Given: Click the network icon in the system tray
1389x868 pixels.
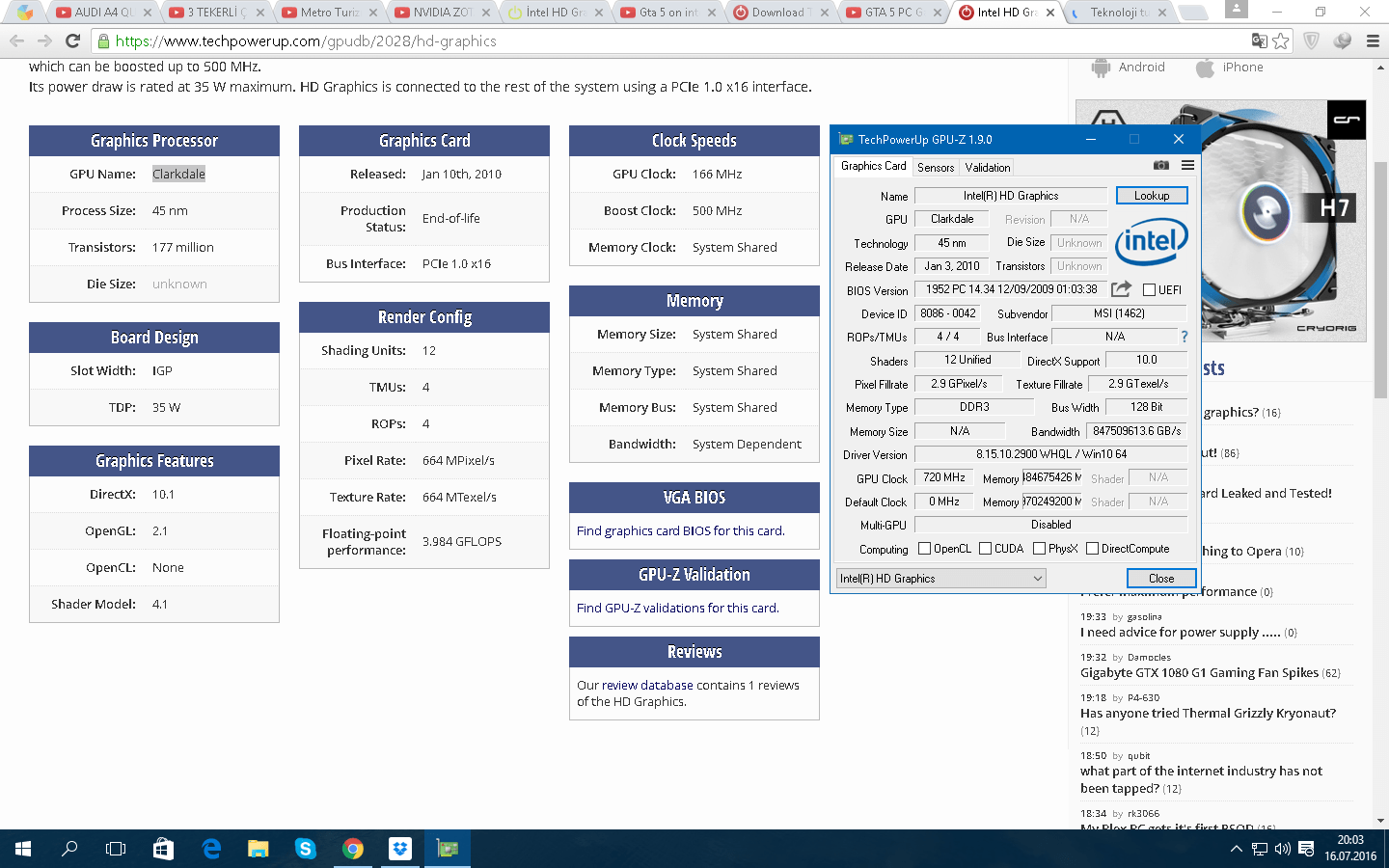Looking at the screenshot, I should click(1260, 849).
